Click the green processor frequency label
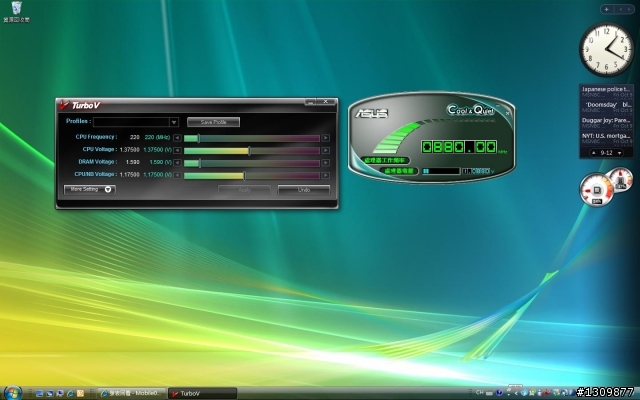 tap(385, 160)
